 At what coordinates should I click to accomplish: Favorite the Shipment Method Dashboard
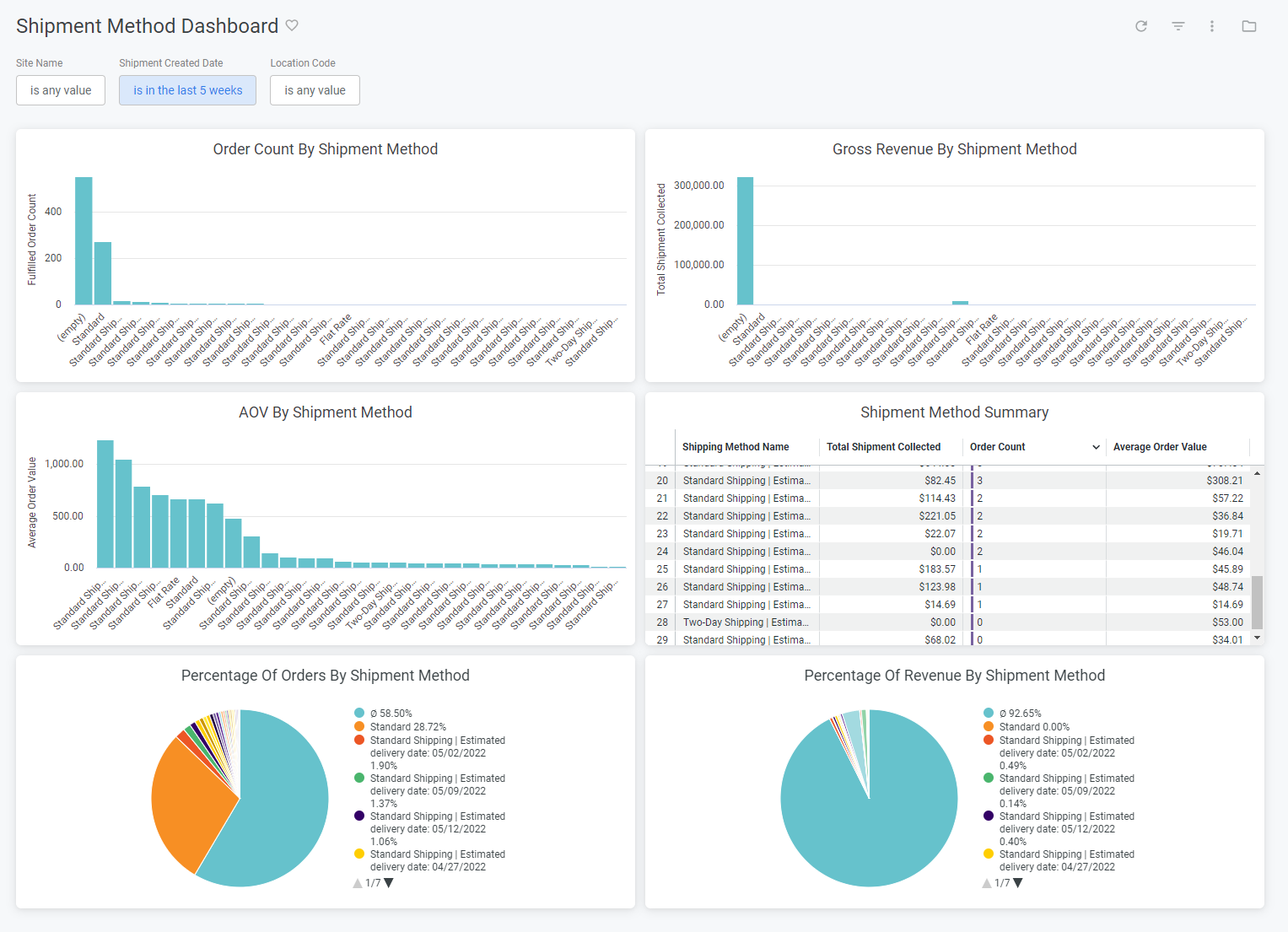coord(292,25)
